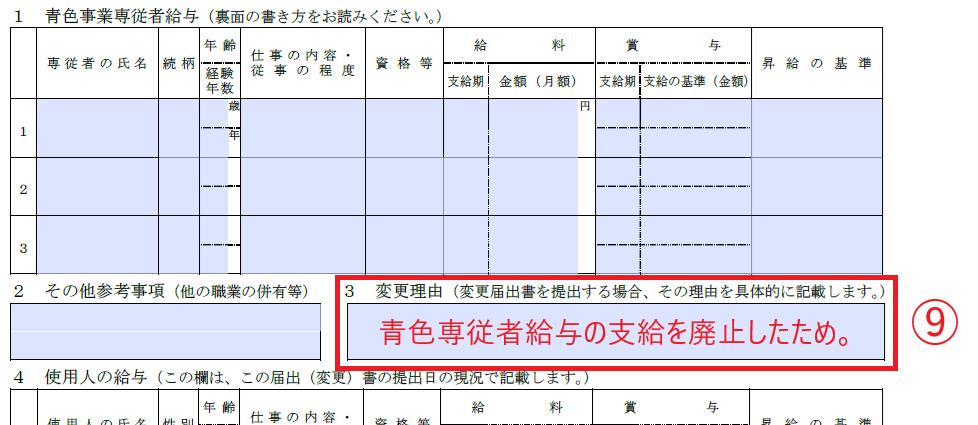The width and height of the screenshot is (978, 425).
Task: Click lower line of その他参考事項 field
Action: [166, 345]
